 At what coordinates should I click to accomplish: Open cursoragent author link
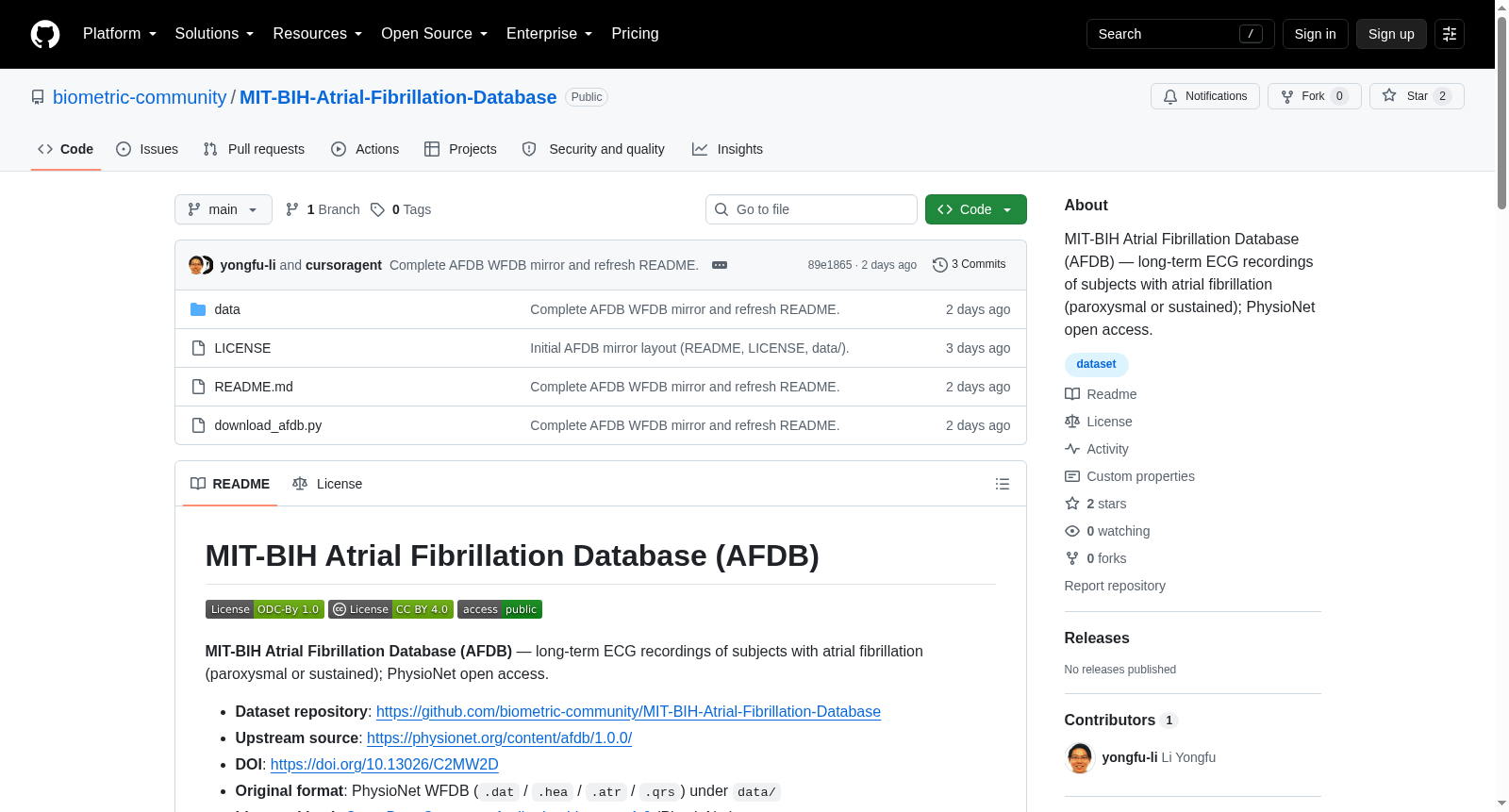pyautogui.click(x=343, y=265)
